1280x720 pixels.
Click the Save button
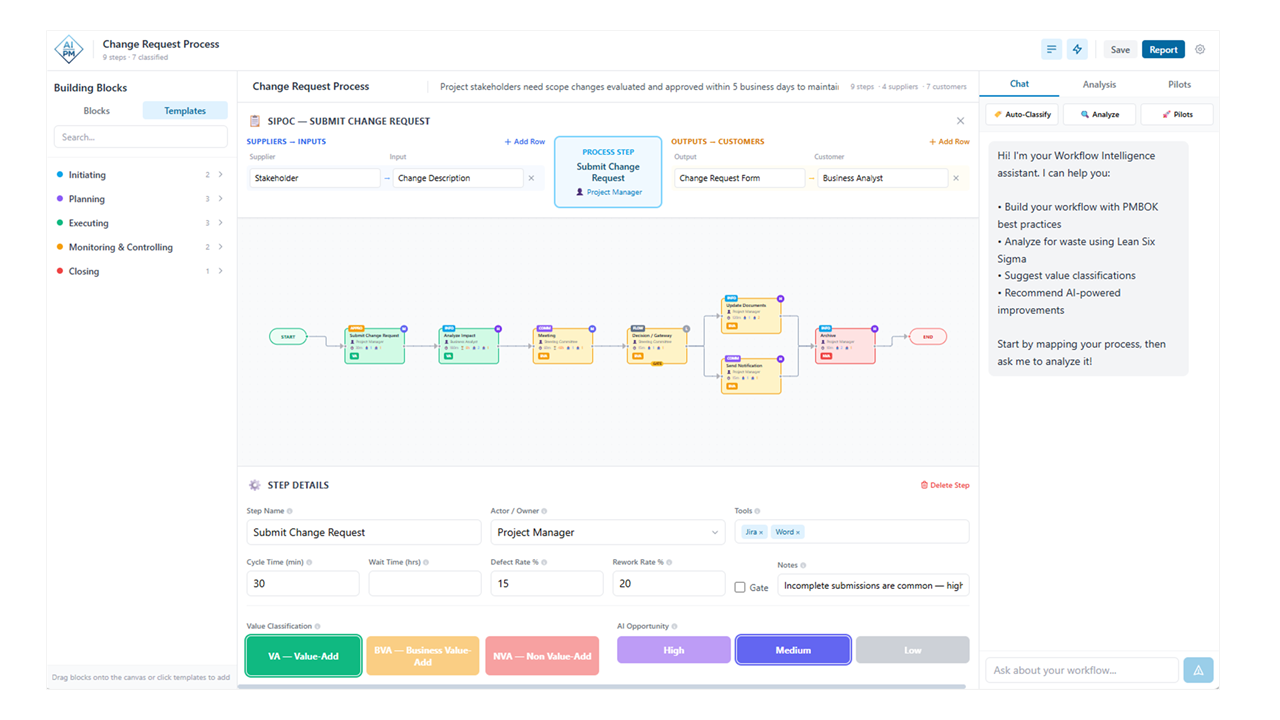point(1119,48)
